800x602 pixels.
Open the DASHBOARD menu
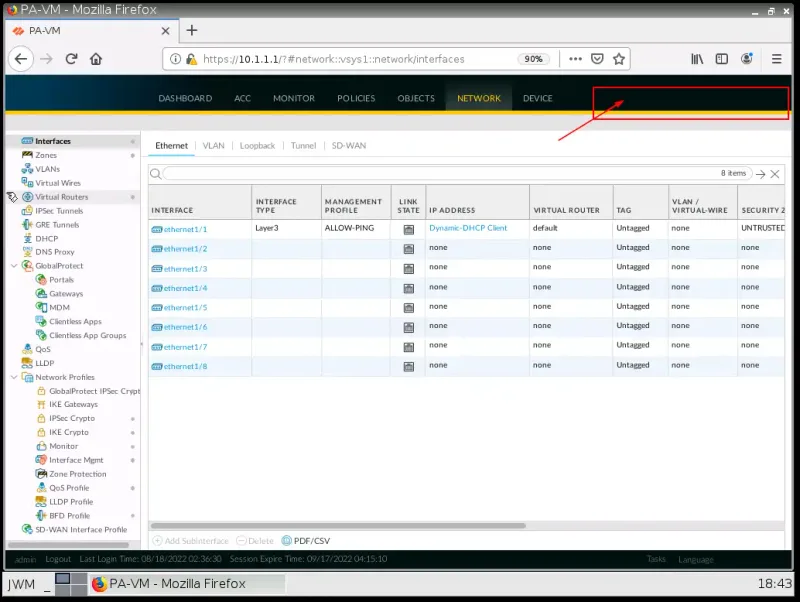click(x=185, y=98)
